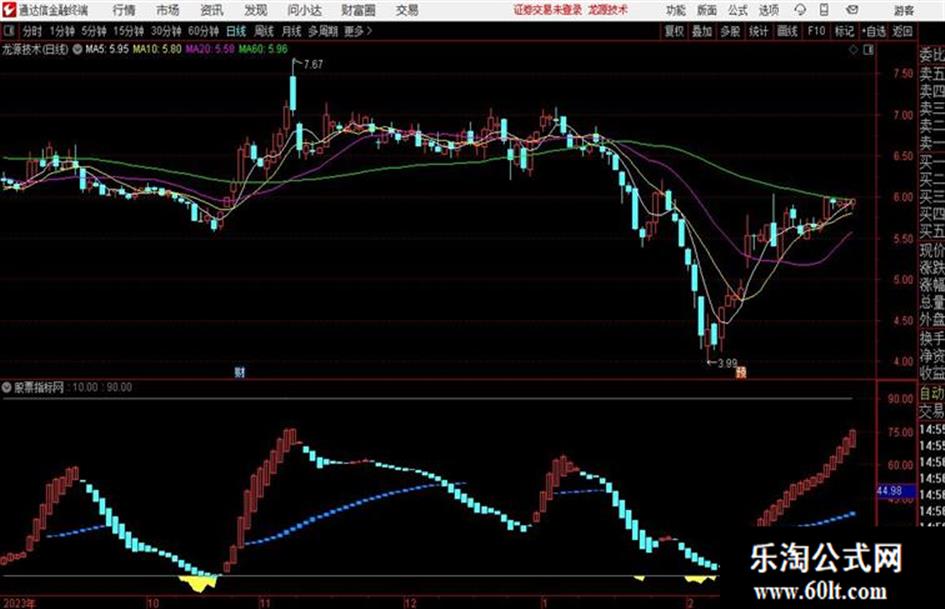Viewport: 945px width, 609px height.
Task: Open the 行情 menu
Action: pos(124,10)
